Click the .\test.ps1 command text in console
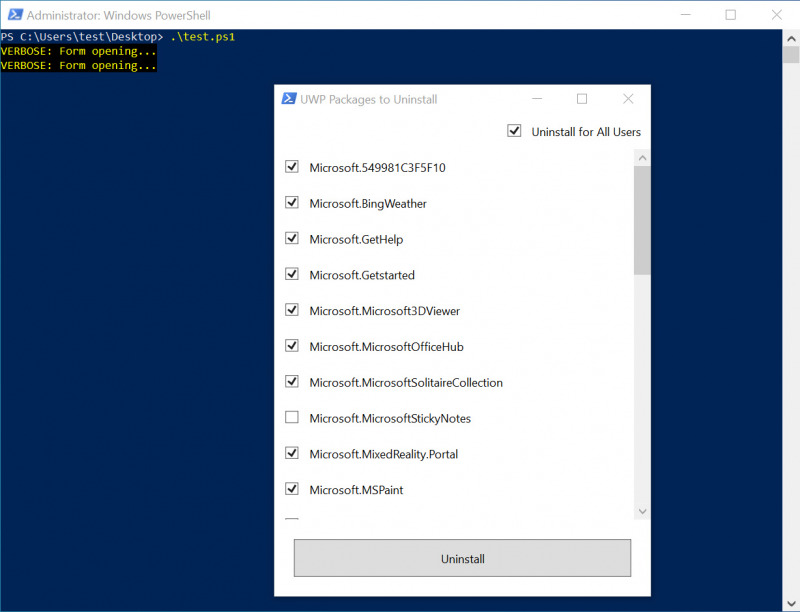The width and height of the screenshot is (800, 612). coord(203,37)
